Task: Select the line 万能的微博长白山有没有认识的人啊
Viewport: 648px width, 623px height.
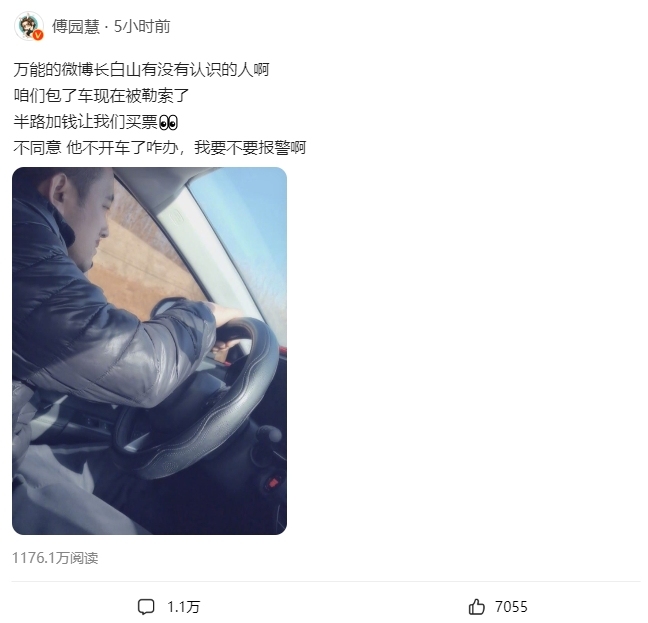Action: click(x=141, y=69)
